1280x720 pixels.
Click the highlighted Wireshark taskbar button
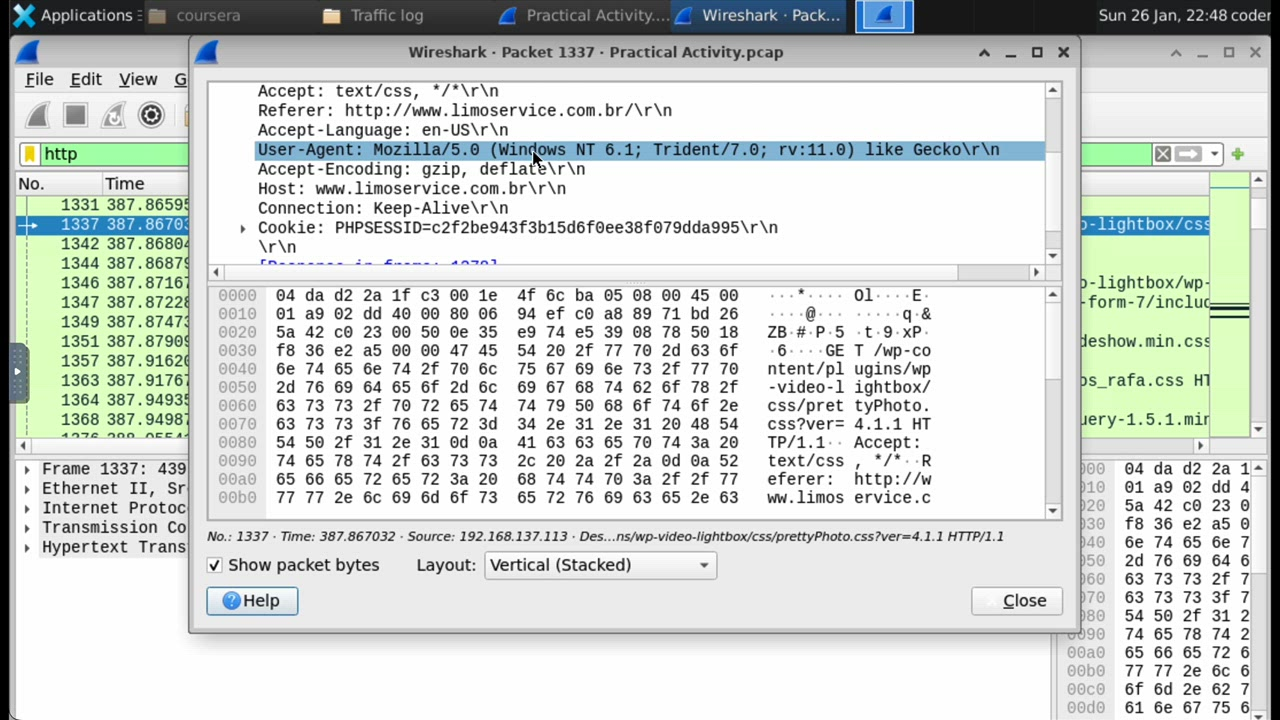pyautogui.click(x=884, y=15)
